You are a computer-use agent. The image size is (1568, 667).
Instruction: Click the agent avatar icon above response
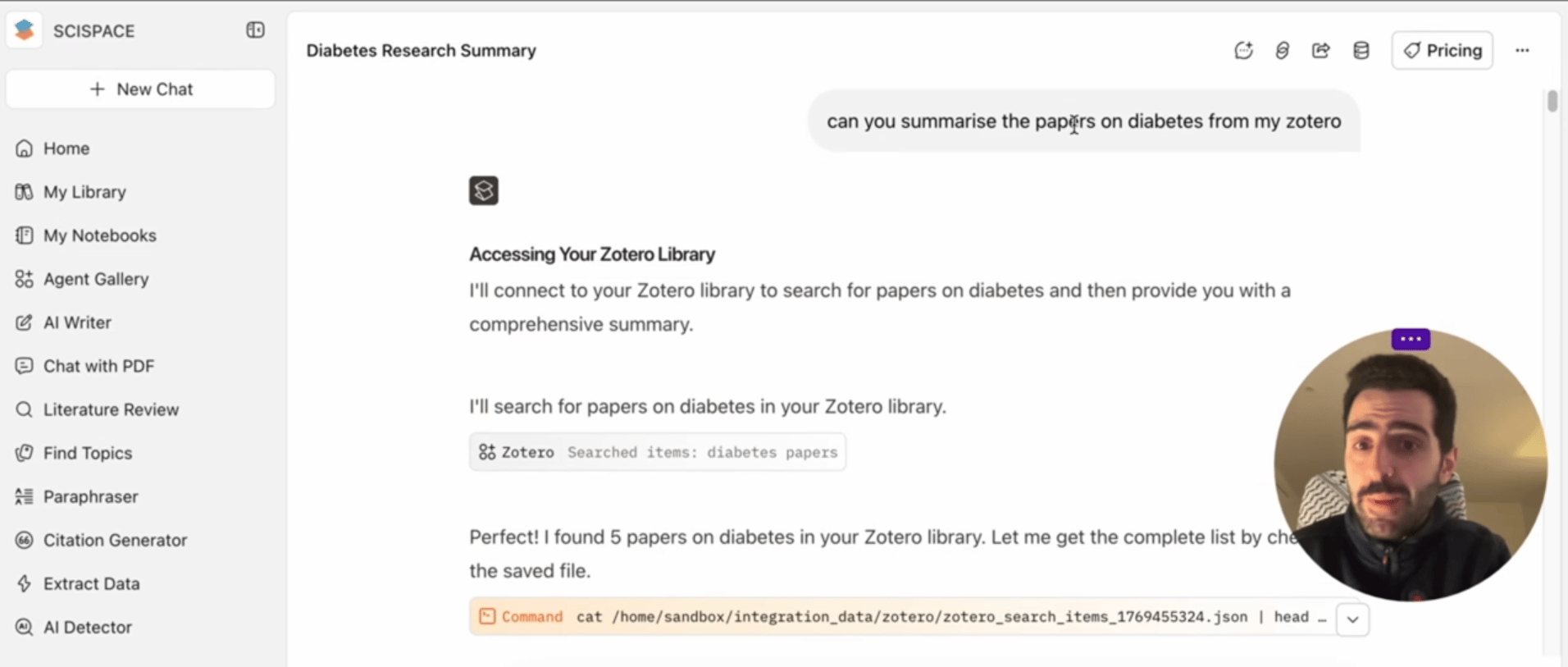pos(484,191)
